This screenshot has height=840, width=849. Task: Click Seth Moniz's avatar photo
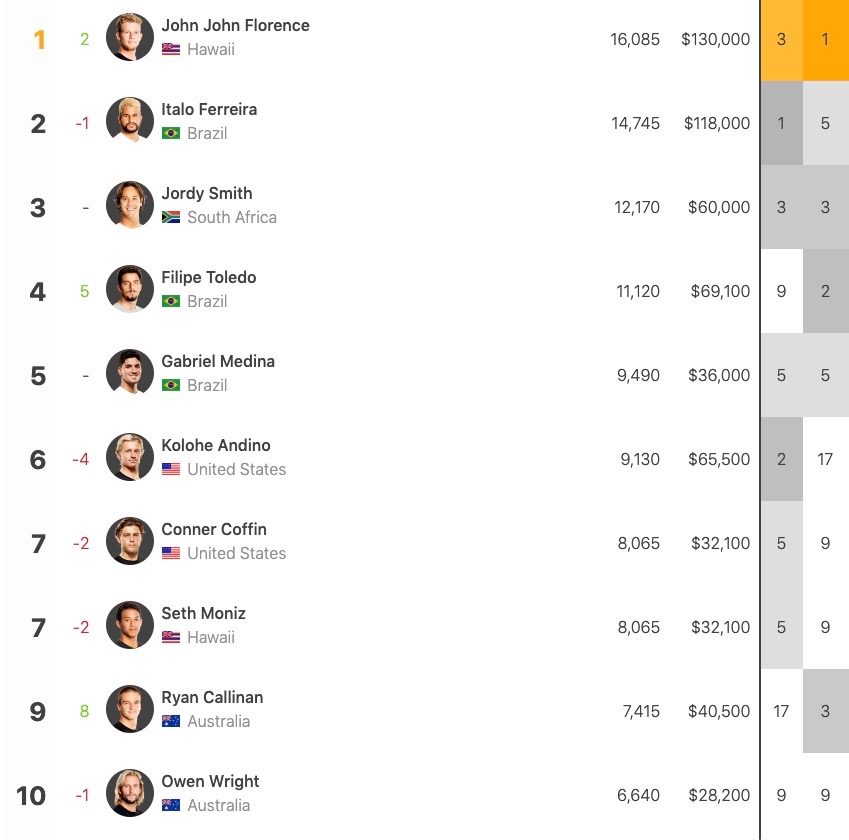pos(130,626)
